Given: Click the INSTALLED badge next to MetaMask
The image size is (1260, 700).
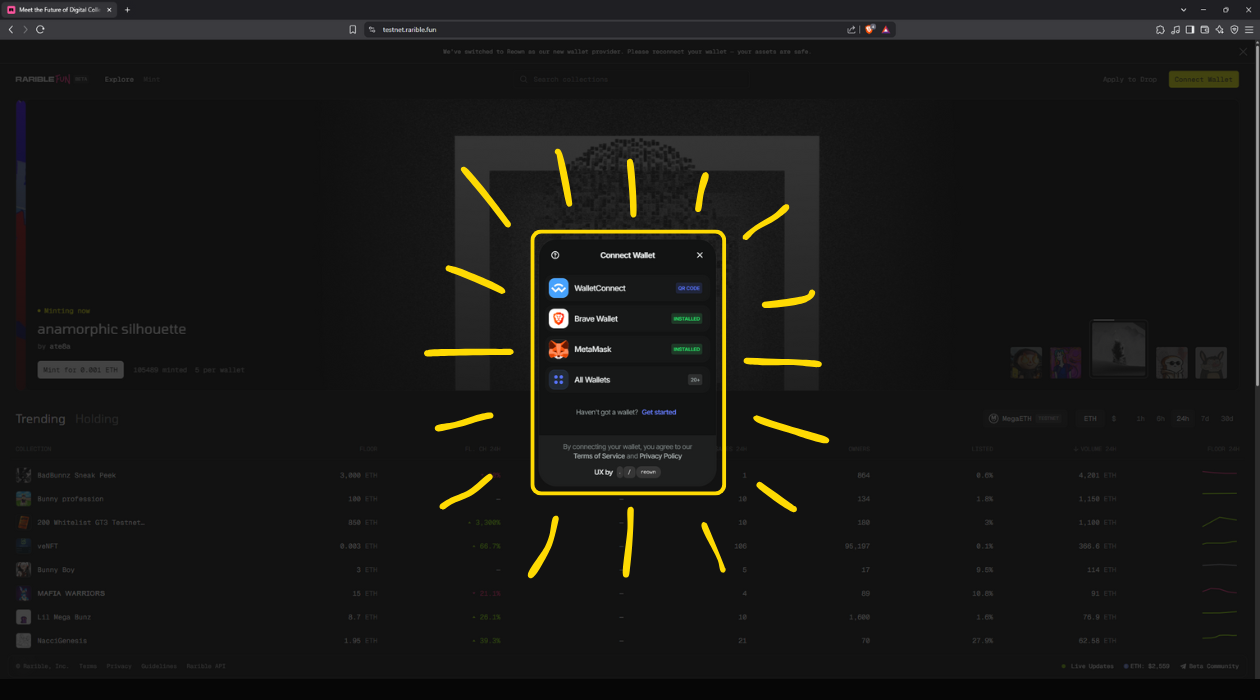Looking at the screenshot, I should coord(687,349).
